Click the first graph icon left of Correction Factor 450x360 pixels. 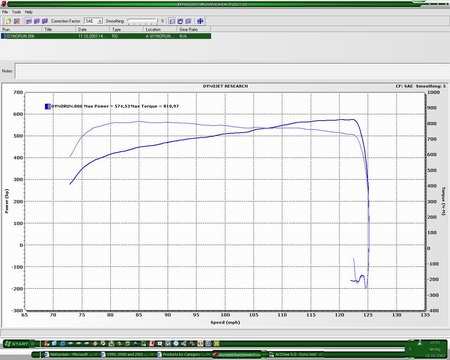click(29, 21)
